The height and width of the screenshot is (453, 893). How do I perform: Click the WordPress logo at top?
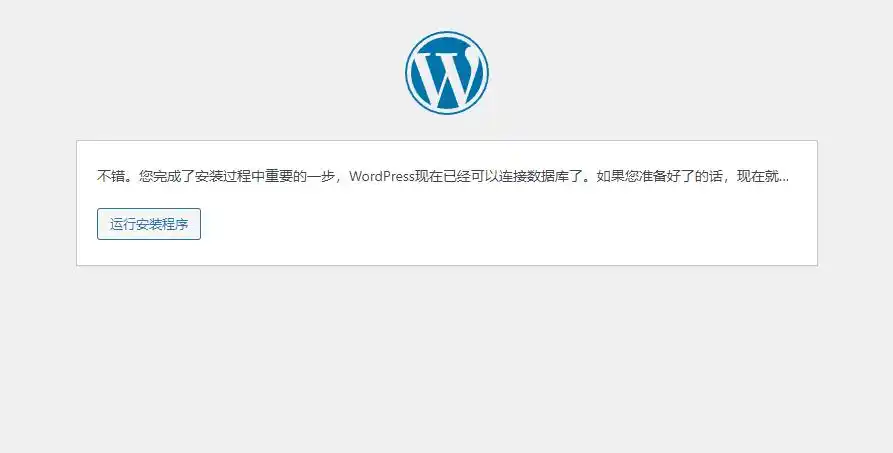[447, 72]
